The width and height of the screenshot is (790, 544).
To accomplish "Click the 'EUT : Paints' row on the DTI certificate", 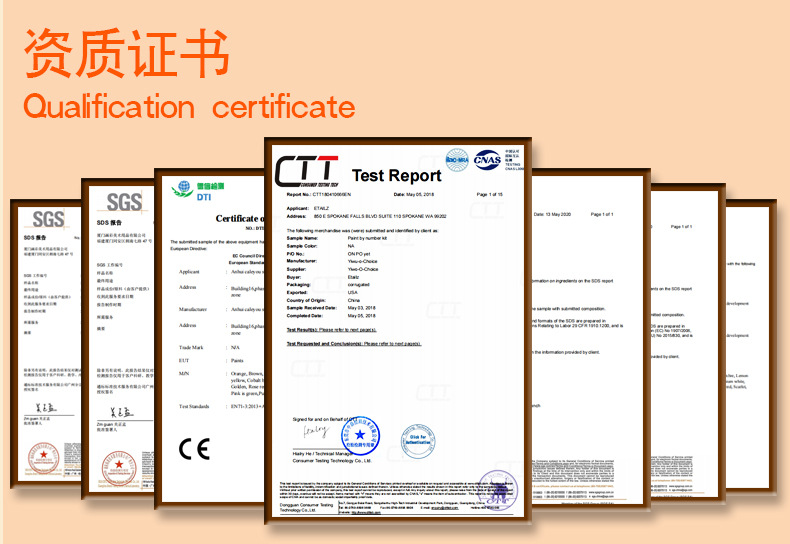I will [211, 361].
